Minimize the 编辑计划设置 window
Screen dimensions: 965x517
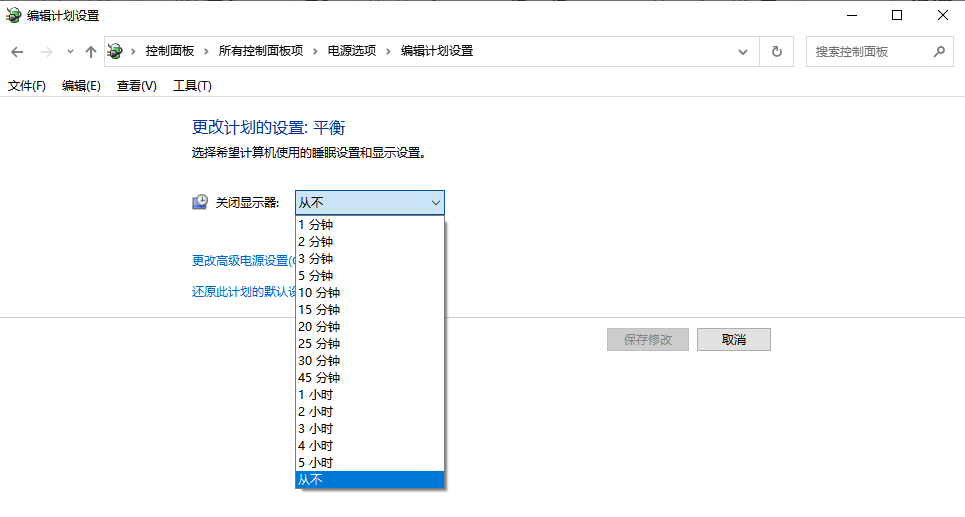click(852, 15)
